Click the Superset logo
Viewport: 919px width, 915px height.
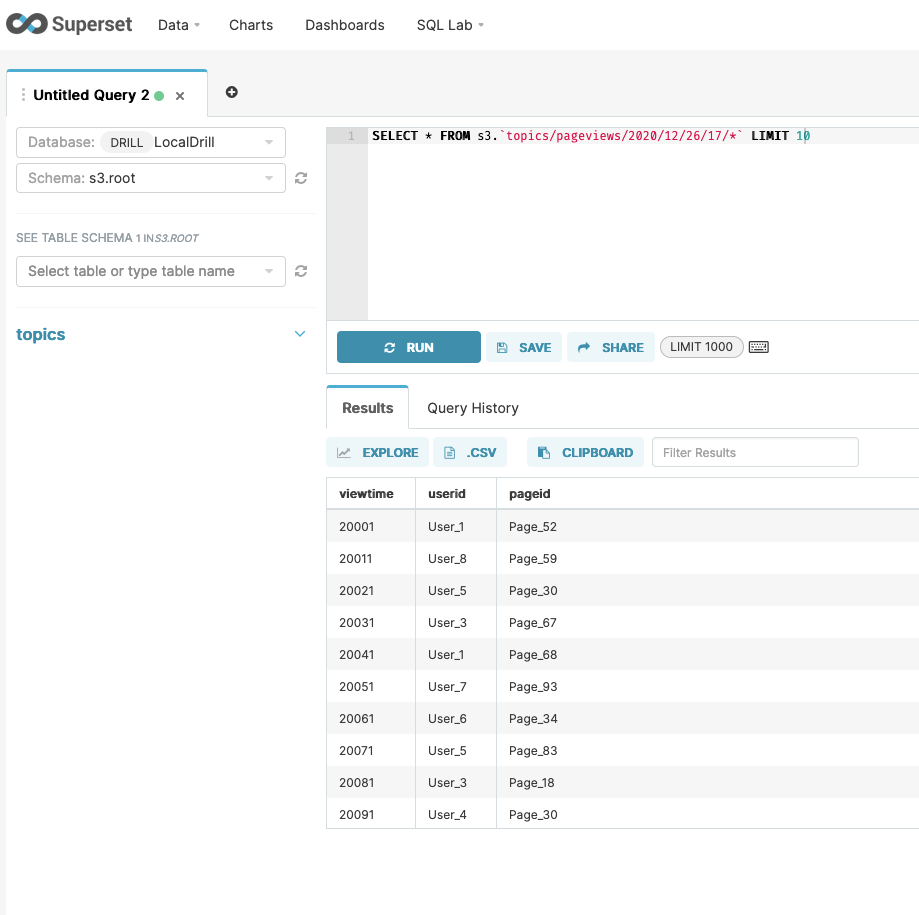click(69, 24)
